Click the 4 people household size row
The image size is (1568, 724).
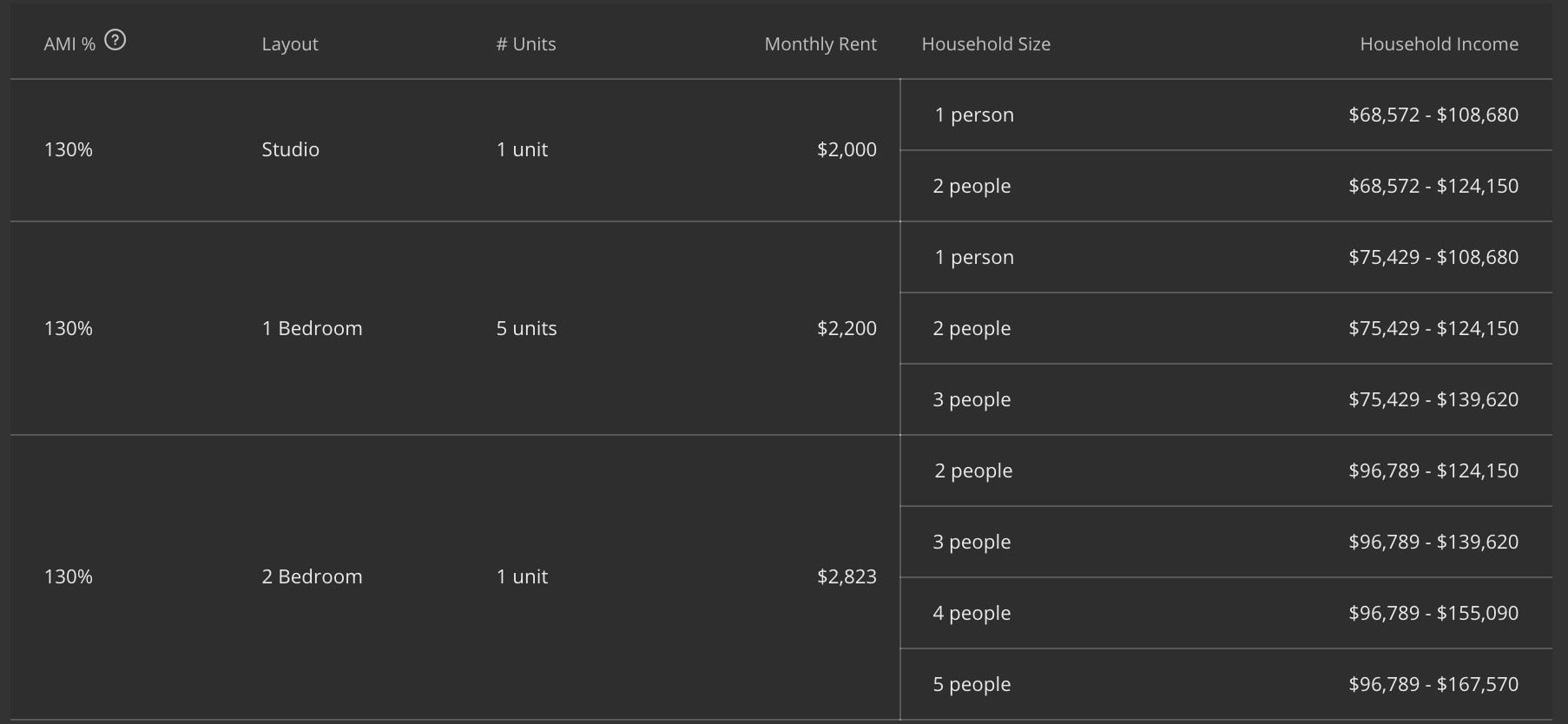click(1226, 613)
